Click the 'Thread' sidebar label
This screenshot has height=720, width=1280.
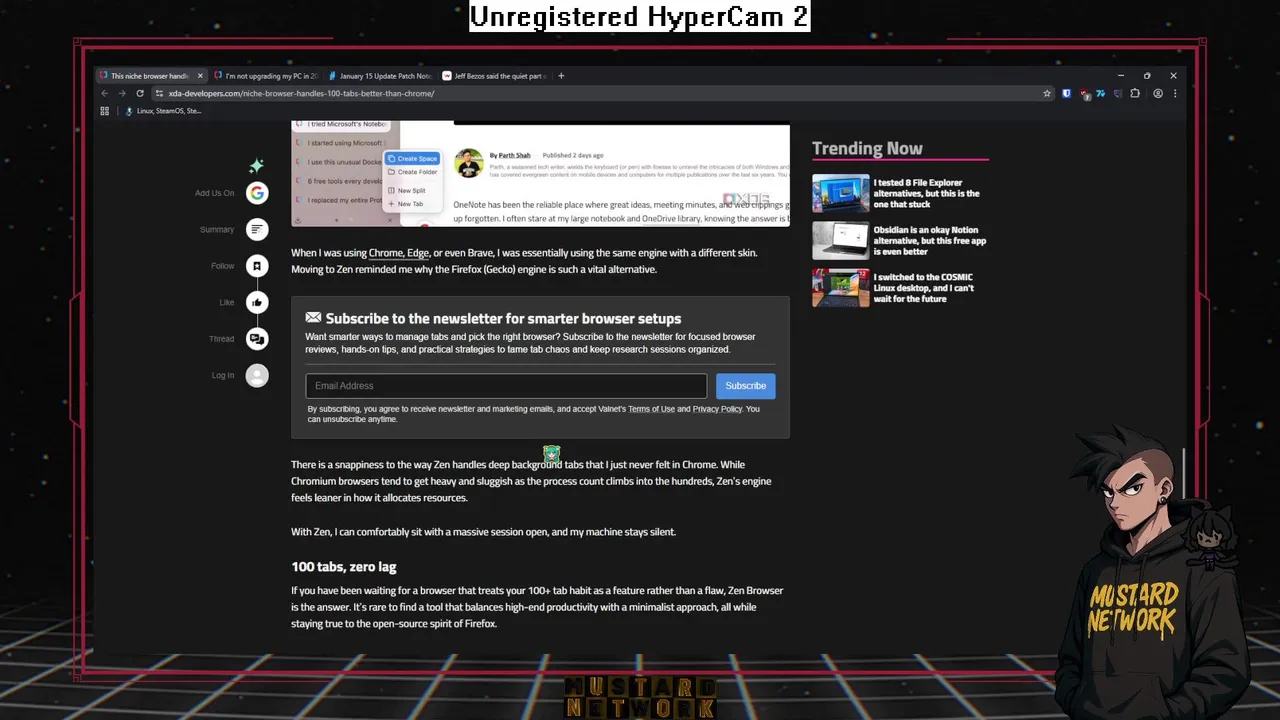click(221, 339)
